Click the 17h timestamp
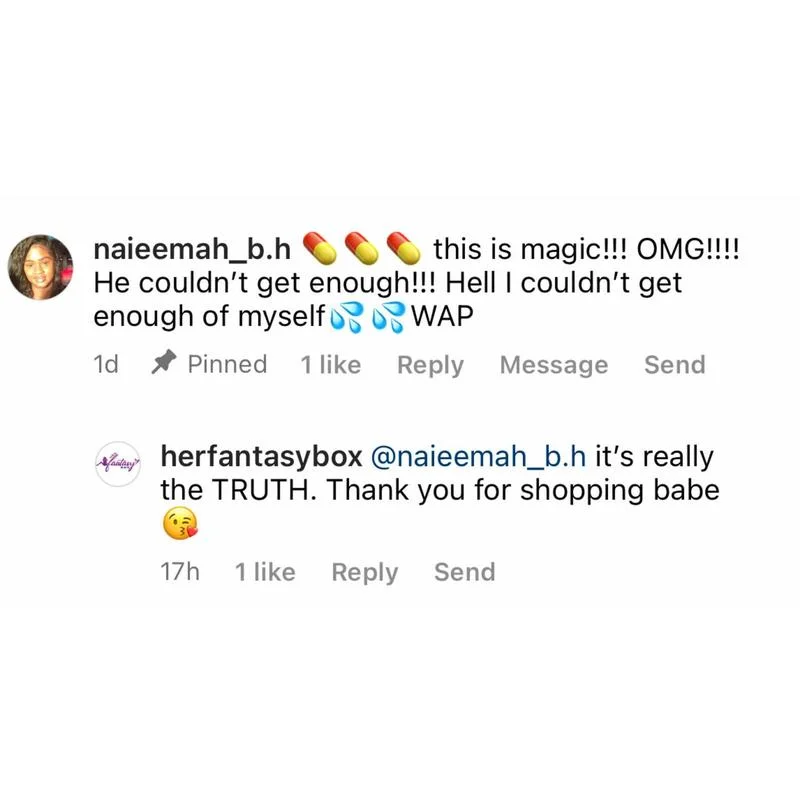The width and height of the screenshot is (800, 800). point(180,572)
